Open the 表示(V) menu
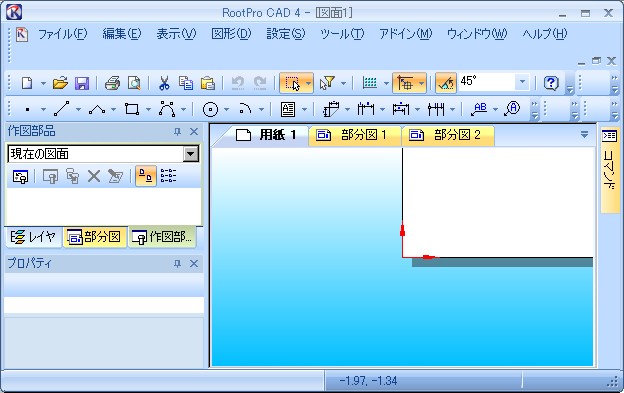The image size is (624, 393). [176, 34]
